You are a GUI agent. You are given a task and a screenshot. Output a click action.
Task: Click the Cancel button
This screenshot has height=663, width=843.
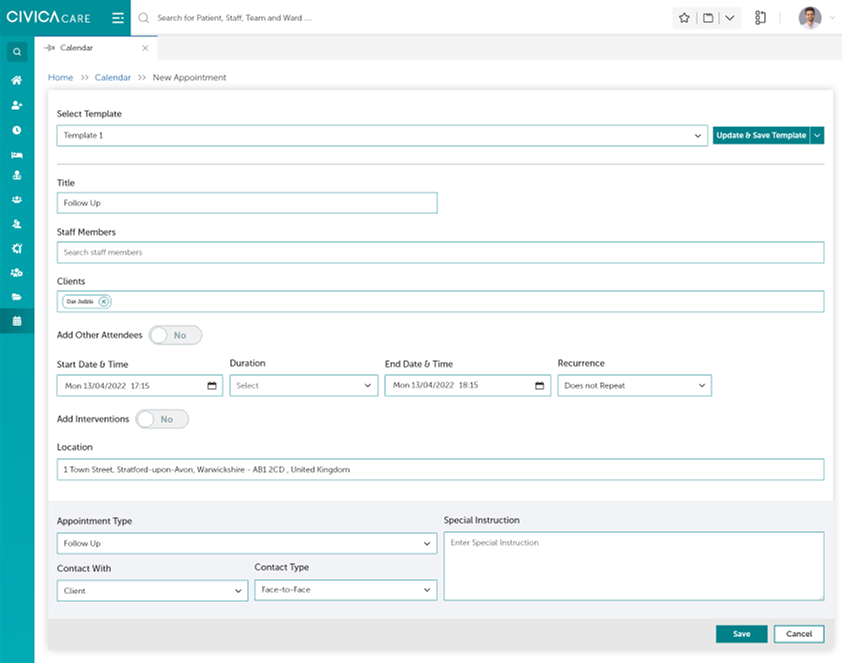pyautogui.click(x=799, y=634)
